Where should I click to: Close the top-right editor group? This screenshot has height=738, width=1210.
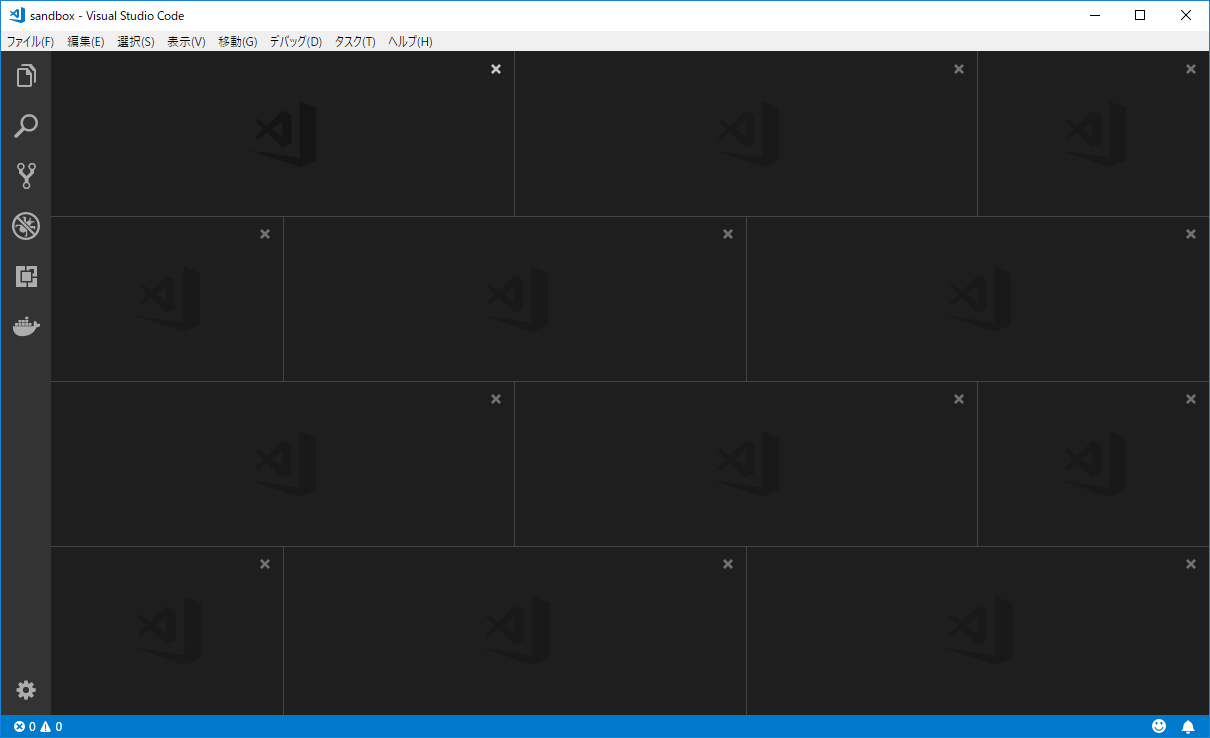(1190, 69)
